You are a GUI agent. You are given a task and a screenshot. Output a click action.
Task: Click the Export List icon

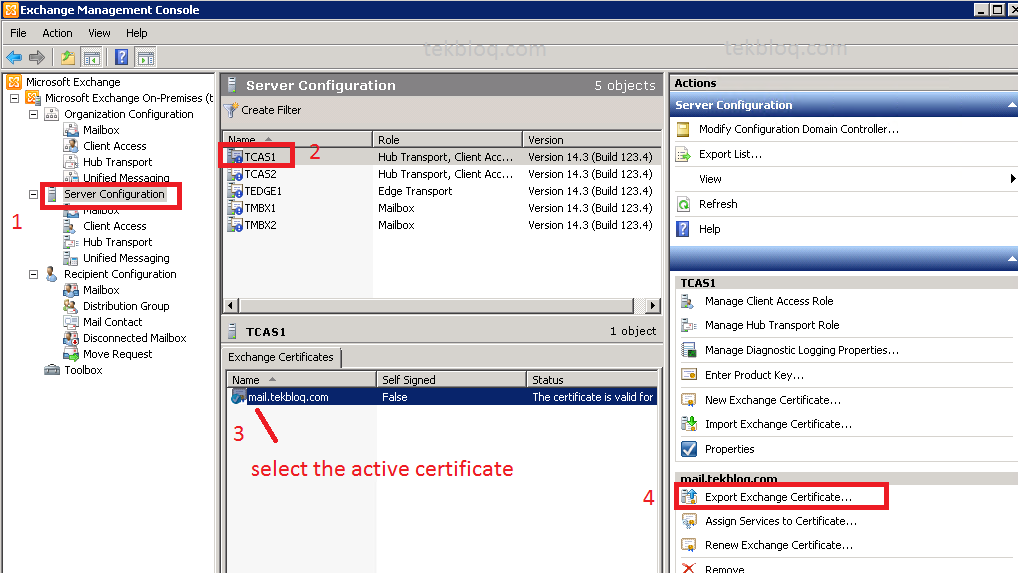[x=683, y=154]
